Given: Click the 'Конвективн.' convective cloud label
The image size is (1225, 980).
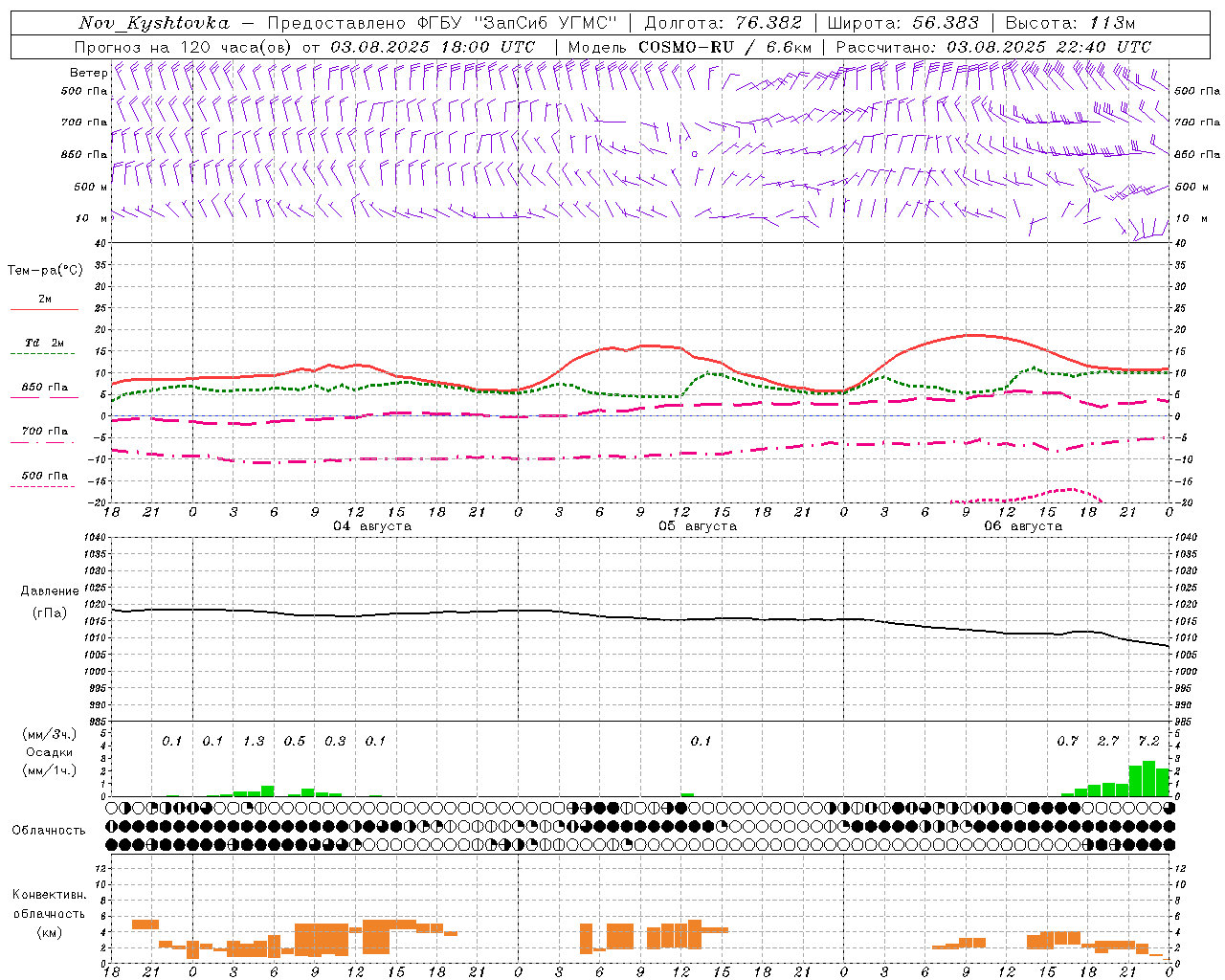Looking at the screenshot, I should tap(49, 895).
